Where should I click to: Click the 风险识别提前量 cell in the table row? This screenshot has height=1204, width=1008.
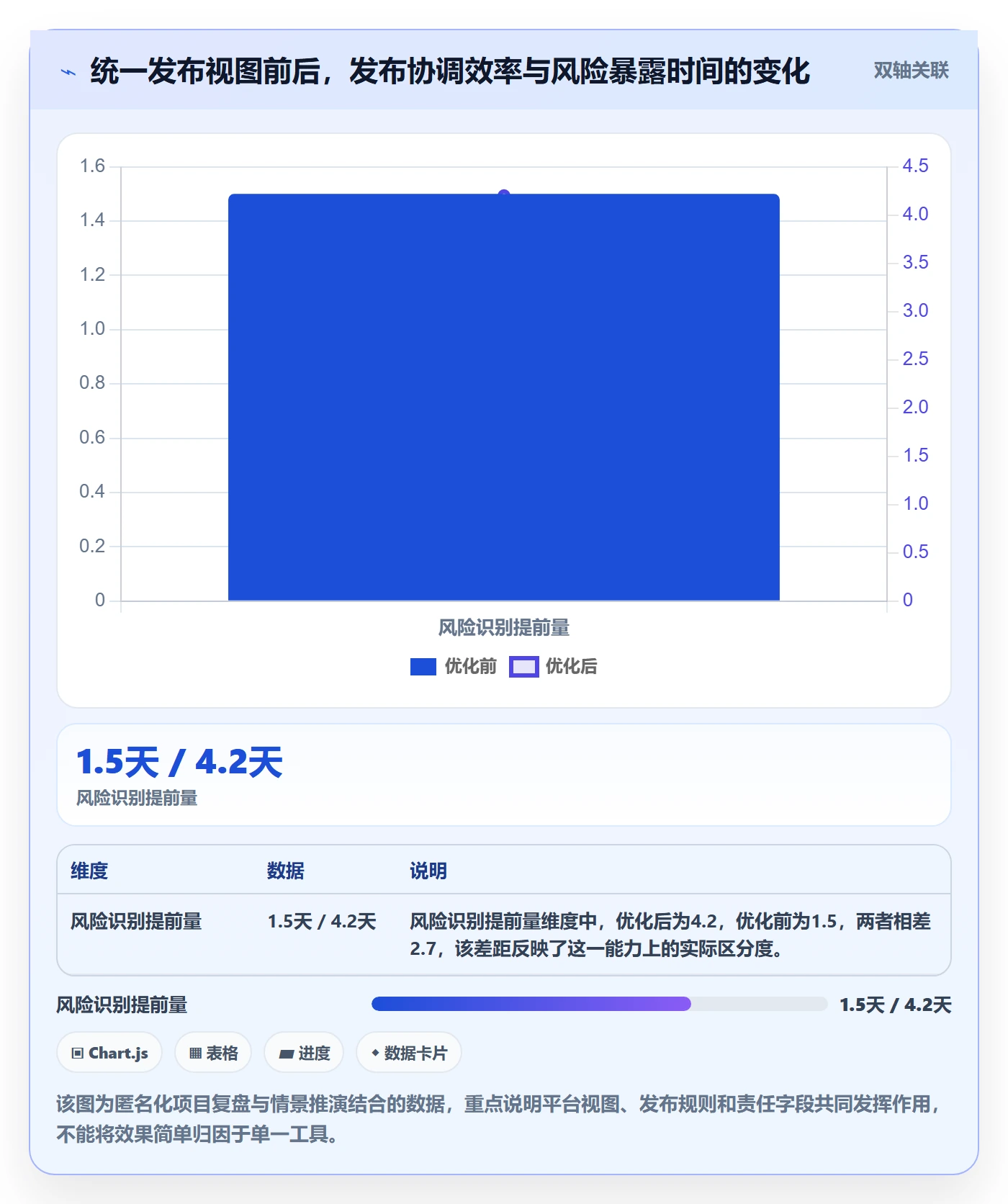point(136,921)
